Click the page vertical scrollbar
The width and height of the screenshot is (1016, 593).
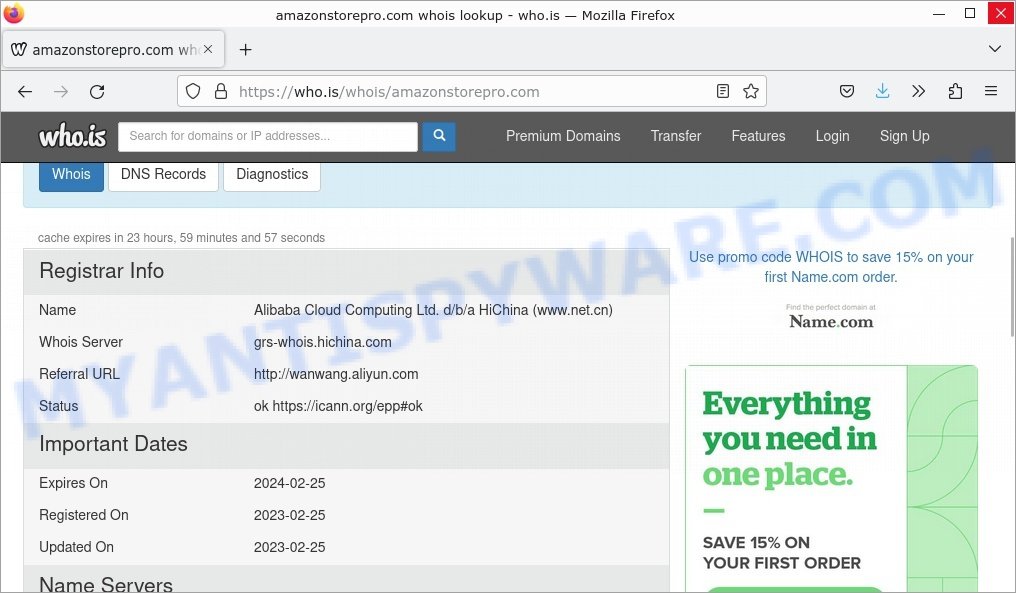1012,287
